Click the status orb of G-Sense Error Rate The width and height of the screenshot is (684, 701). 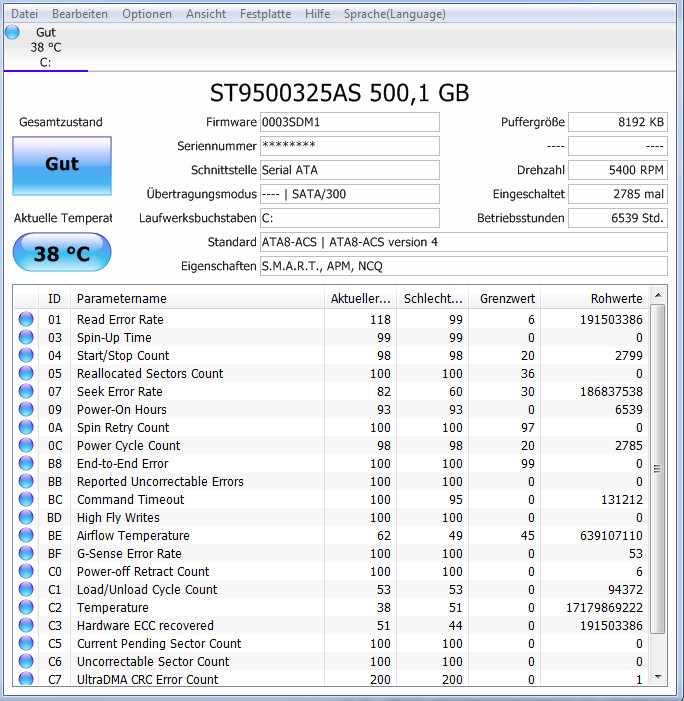click(26, 553)
